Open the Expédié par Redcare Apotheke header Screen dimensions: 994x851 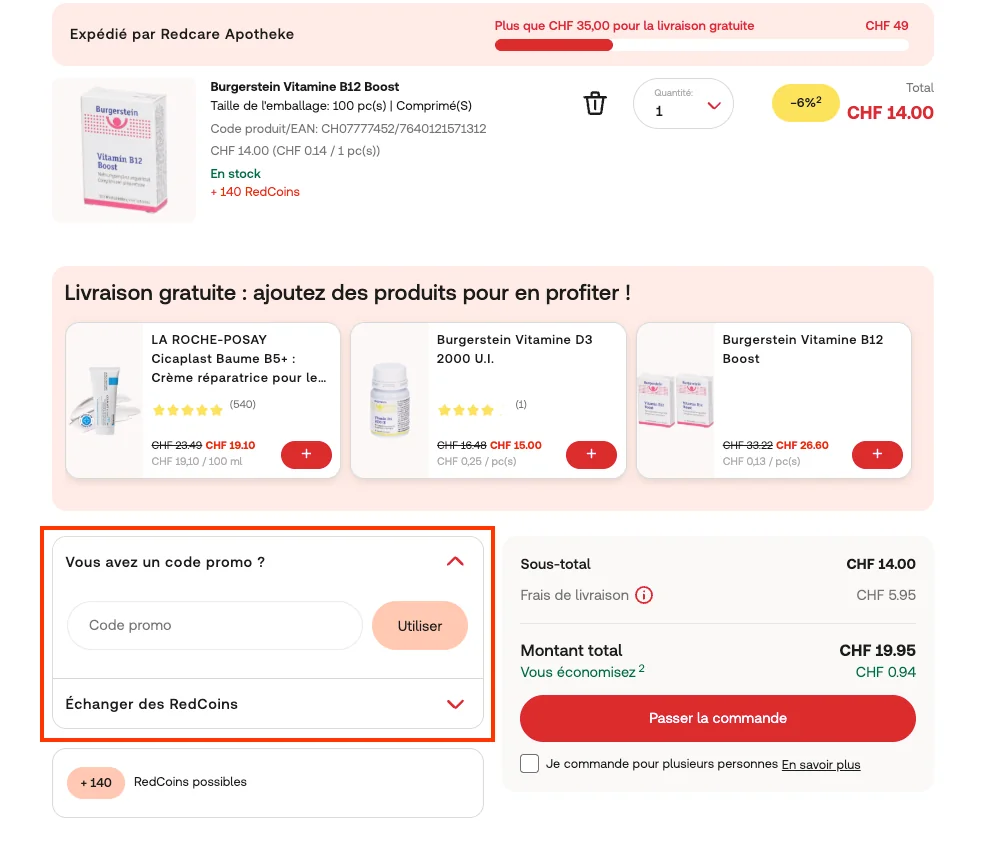[x=181, y=33]
